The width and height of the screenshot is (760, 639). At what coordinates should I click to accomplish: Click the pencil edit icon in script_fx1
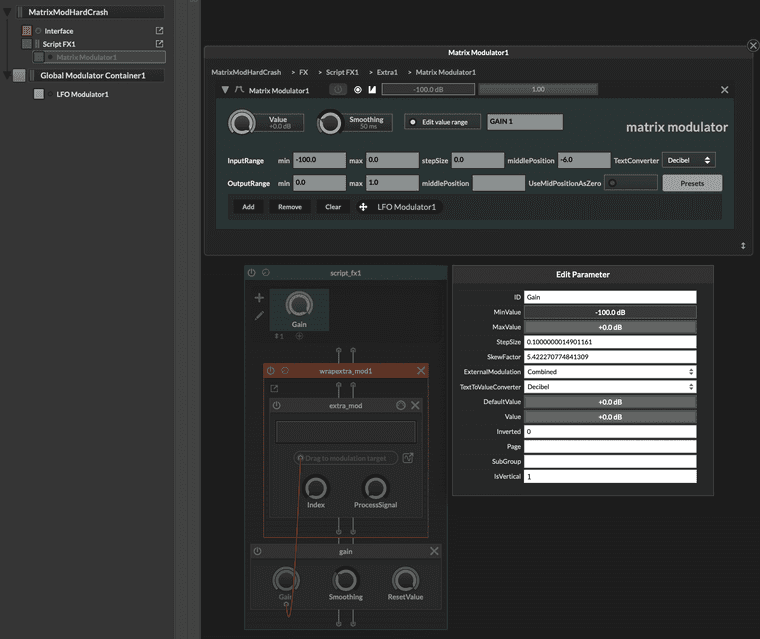(260, 316)
